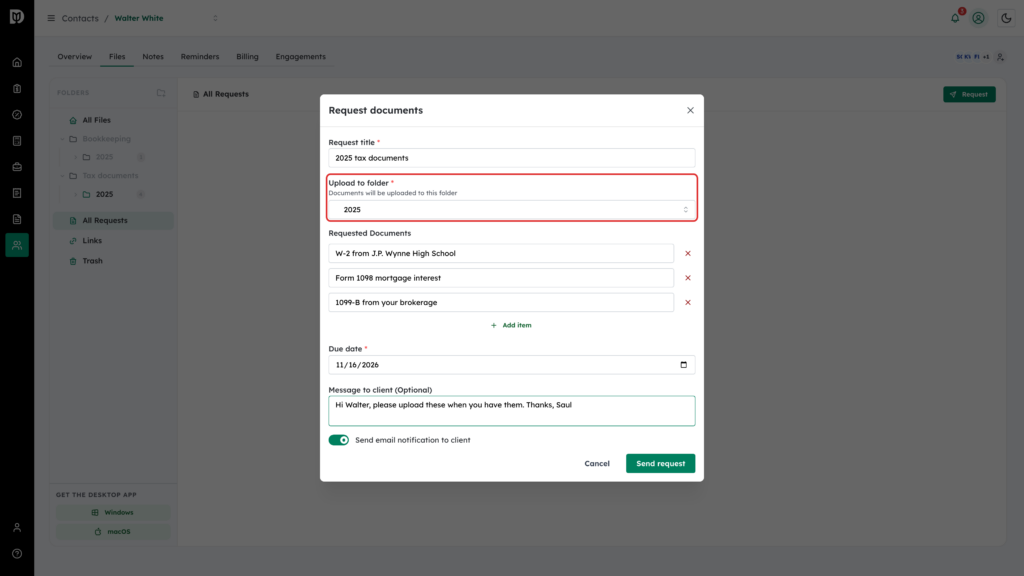The height and width of the screenshot is (576, 1024).
Task: Collapse the Bookkeeping folder
Action: 63,139
